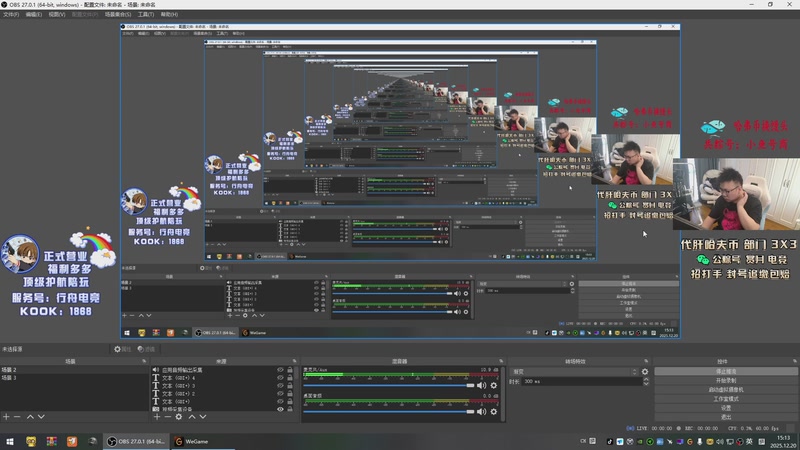This screenshot has height=450, width=800.
Task: Open 桌面音频 audio settings gear
Action: [x=493, y=411]
